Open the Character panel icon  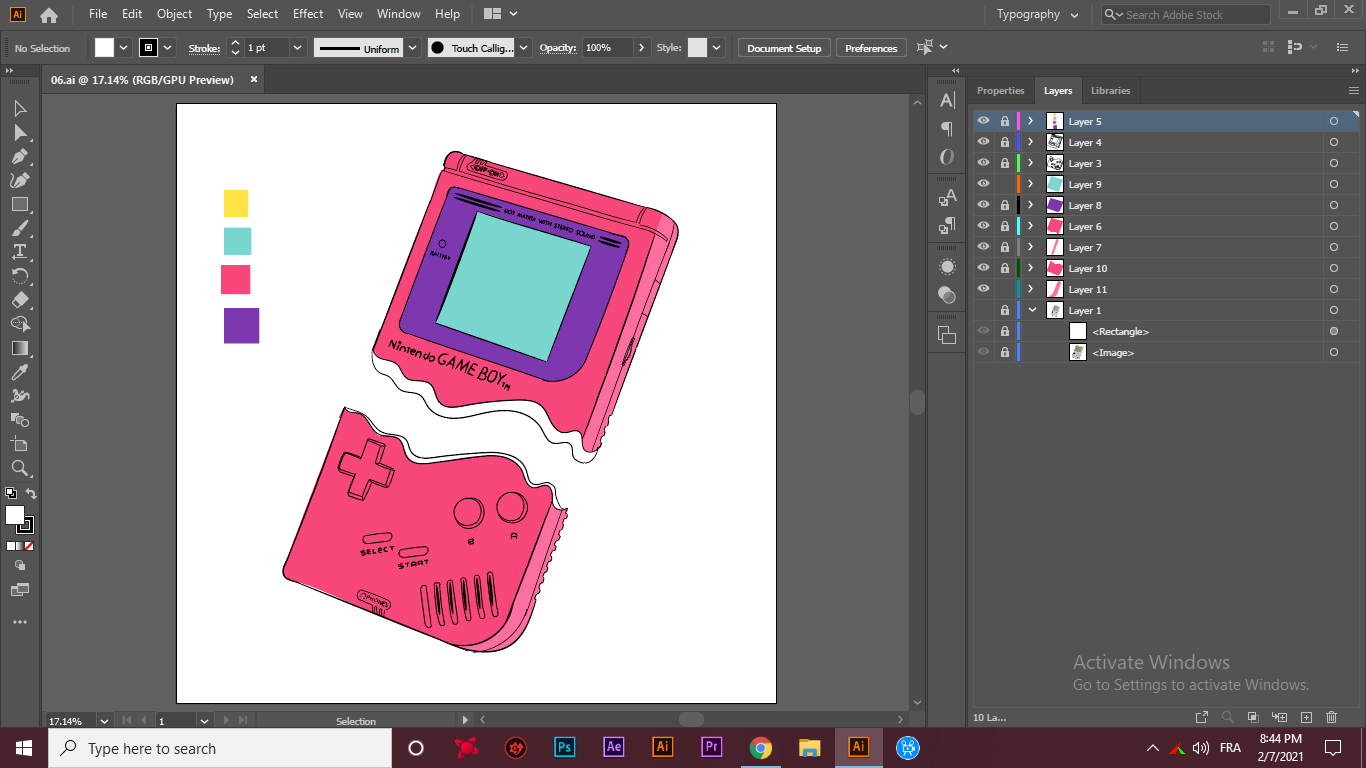947,100
